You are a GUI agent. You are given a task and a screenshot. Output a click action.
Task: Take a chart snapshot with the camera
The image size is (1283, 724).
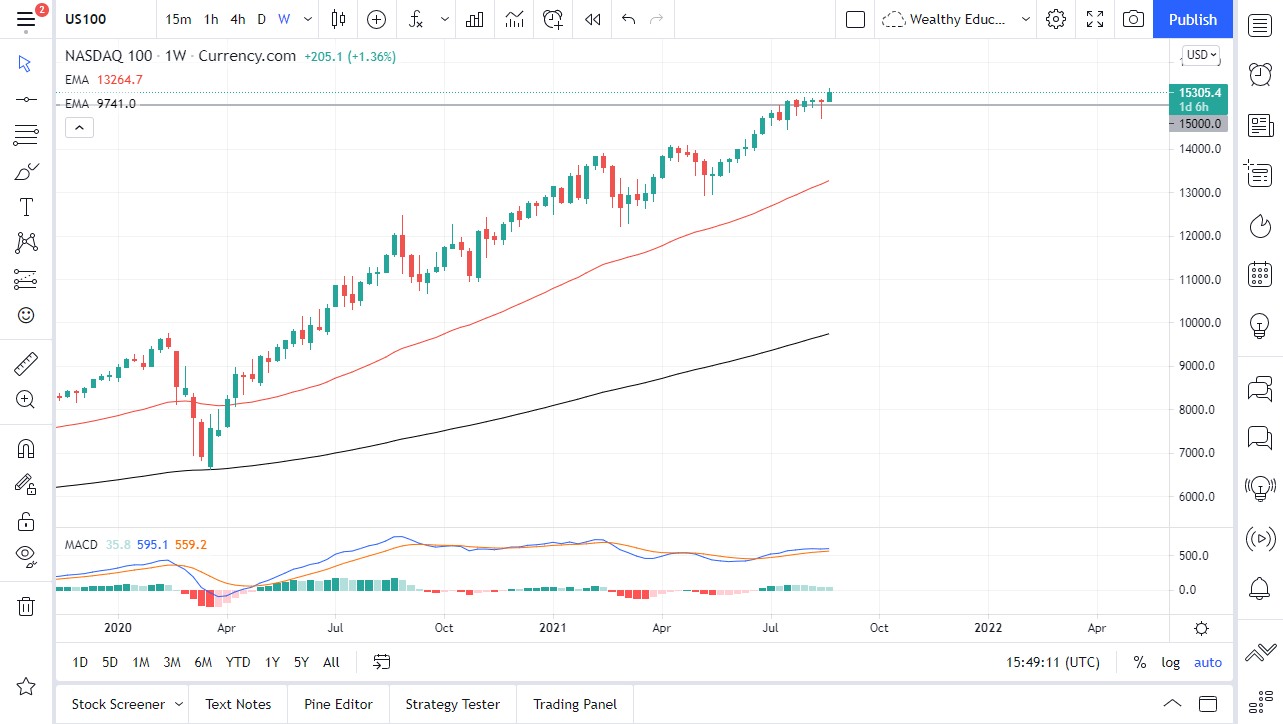[x=1133, y=19]
